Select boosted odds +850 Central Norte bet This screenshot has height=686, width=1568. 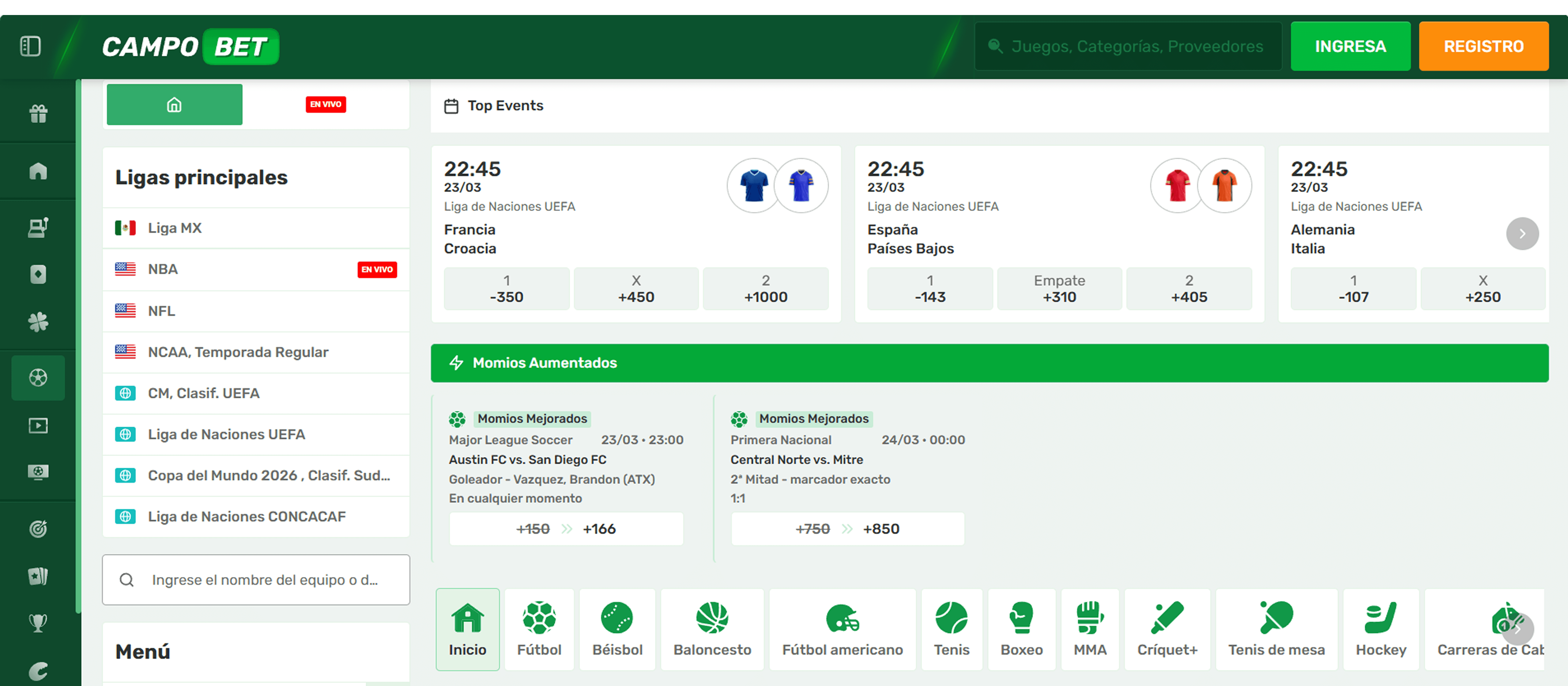[847, 529]
